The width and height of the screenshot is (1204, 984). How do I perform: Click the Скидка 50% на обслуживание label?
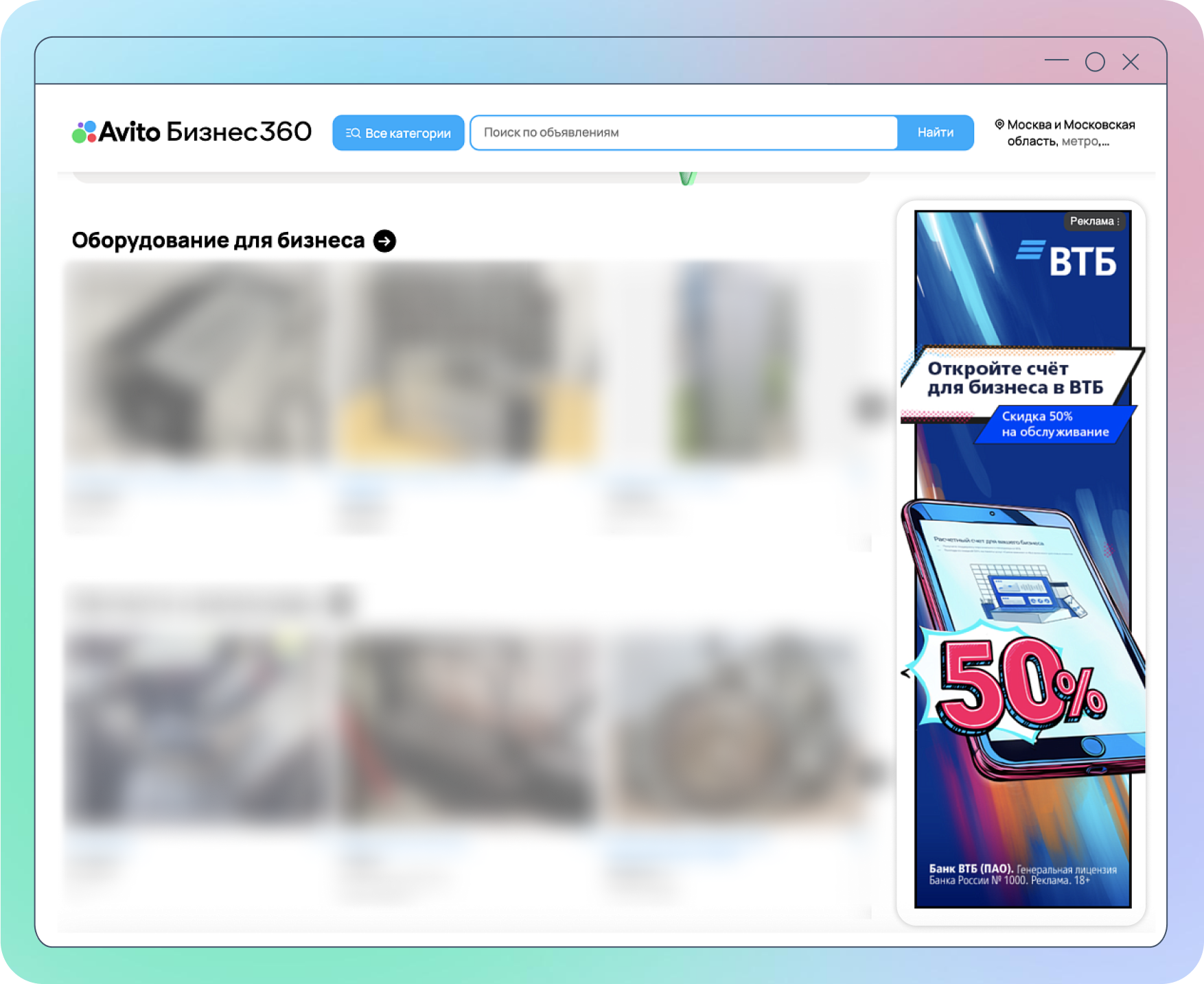[x=1054, y=424]
